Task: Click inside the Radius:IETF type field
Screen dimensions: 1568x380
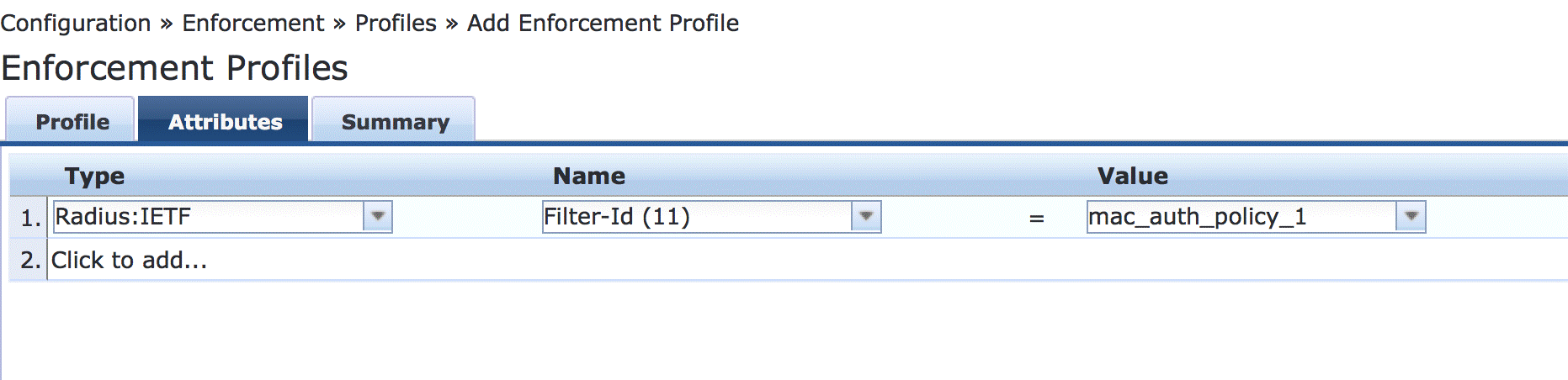Action: (x=207, y=216)
